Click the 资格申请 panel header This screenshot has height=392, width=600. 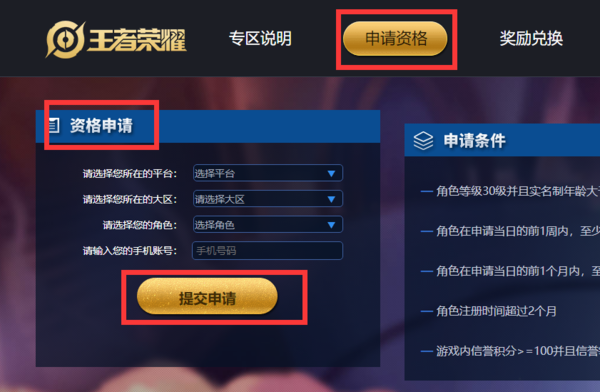click(x=208, y=126)
